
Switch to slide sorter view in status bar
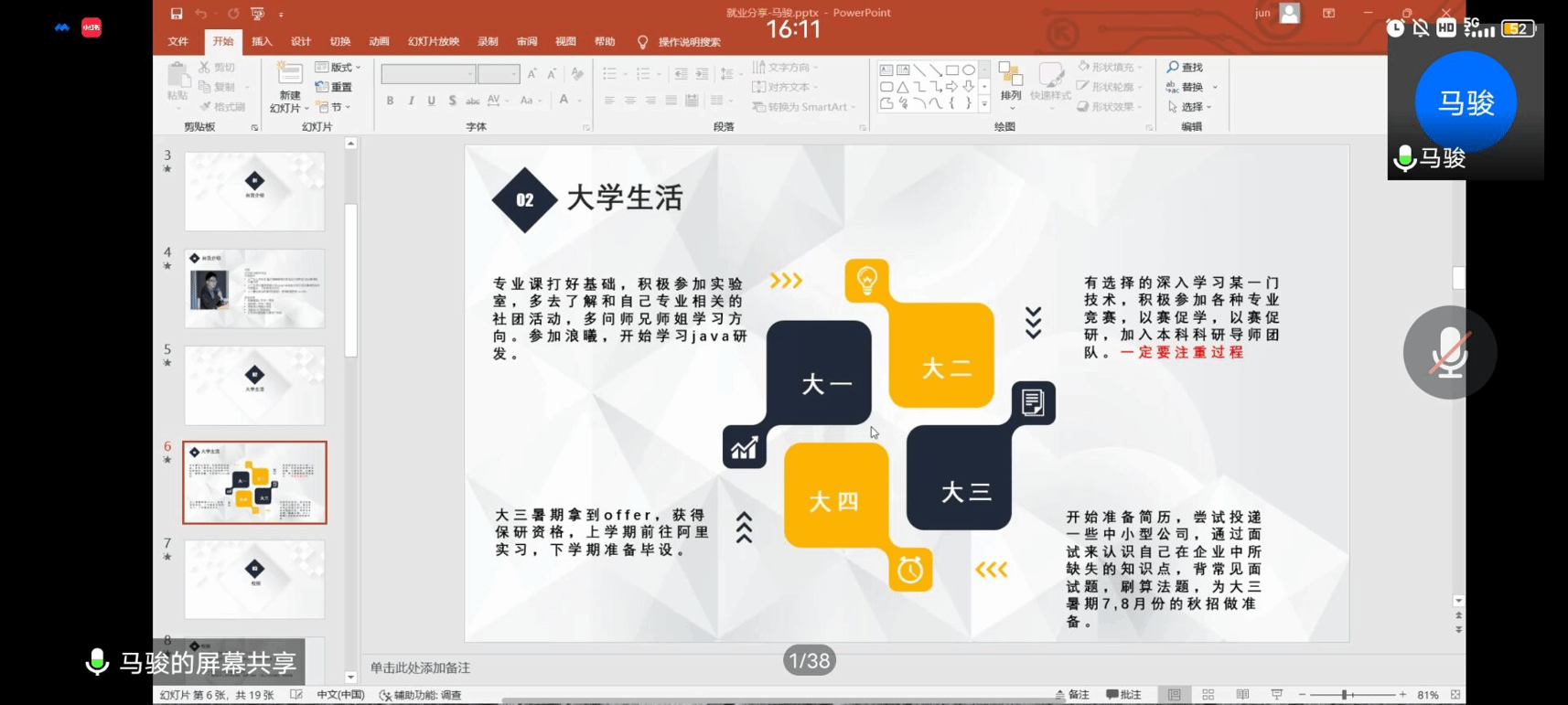(1208, 695)
